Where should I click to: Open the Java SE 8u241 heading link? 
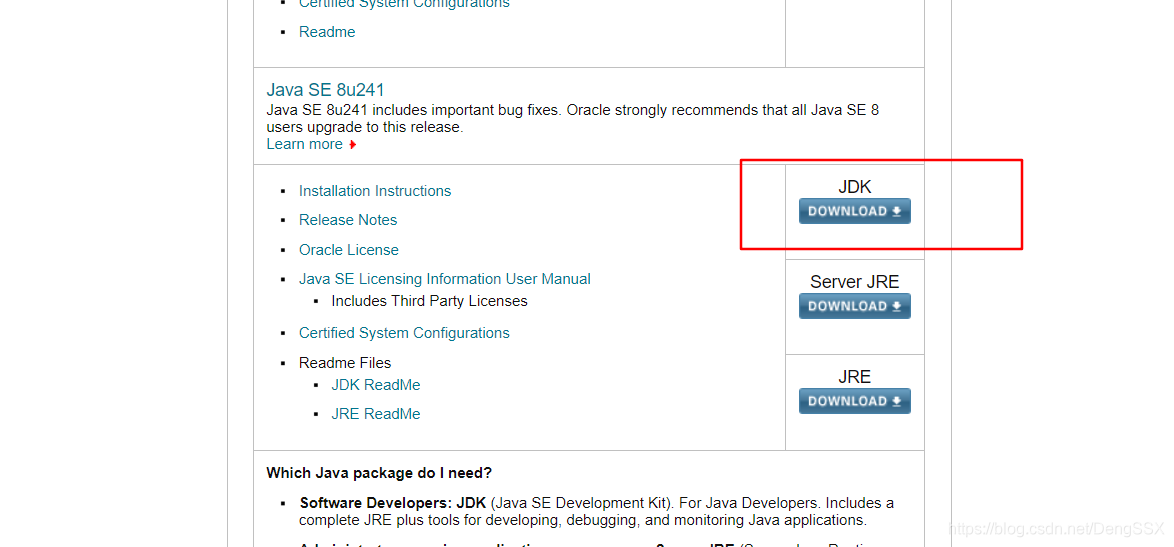[325, 91]
